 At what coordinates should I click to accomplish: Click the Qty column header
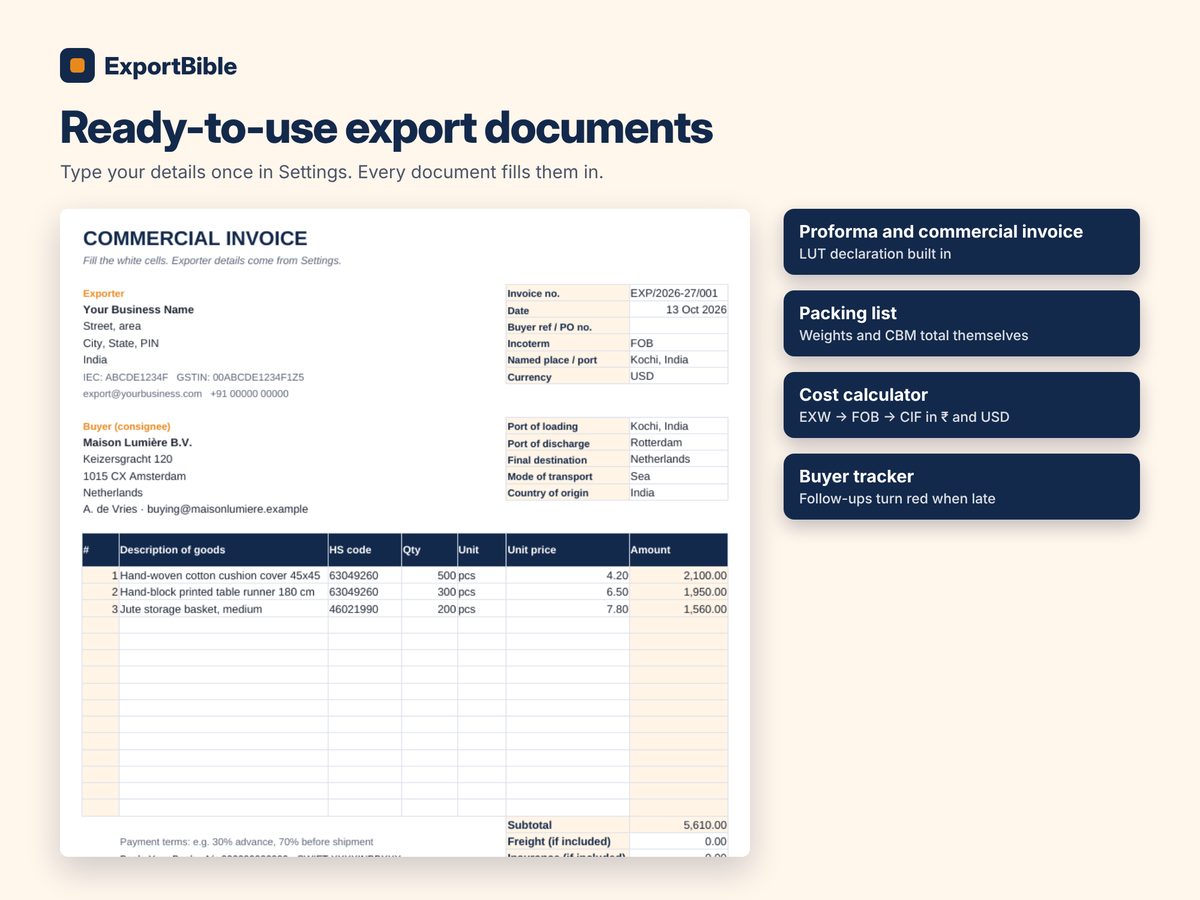tap(429, 550)
